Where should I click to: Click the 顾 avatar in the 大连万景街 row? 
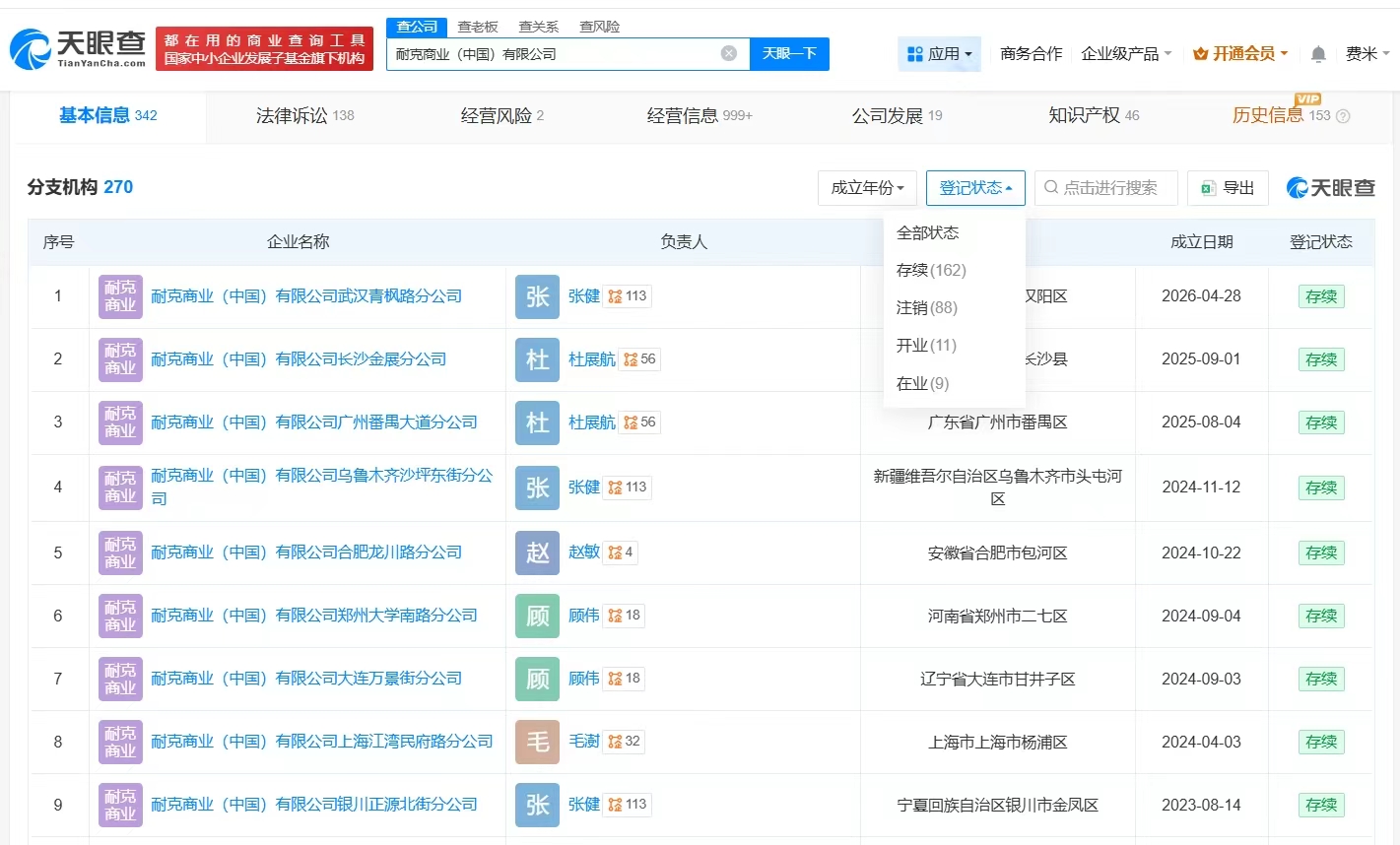[x=537, y=679]
